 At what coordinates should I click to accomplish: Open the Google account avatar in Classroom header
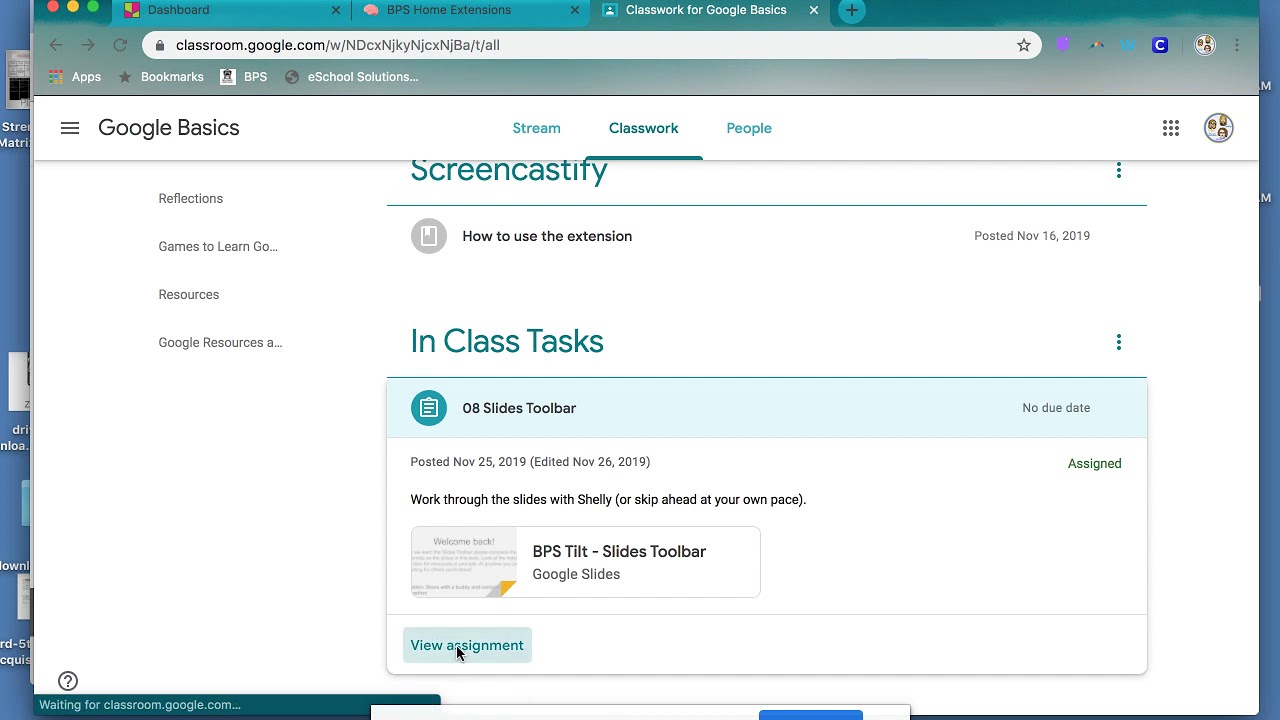(x=1218, y=128)
